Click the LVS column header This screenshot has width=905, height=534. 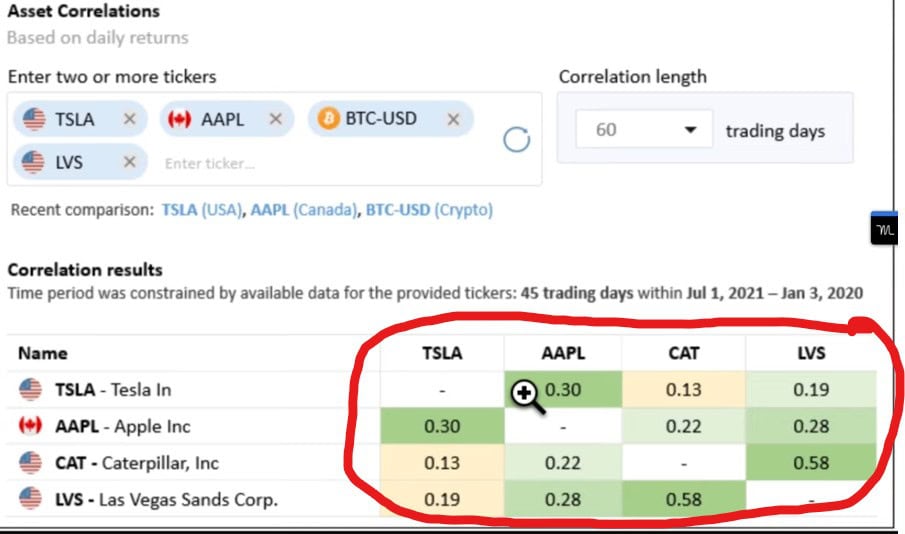[x=811, y=353]
